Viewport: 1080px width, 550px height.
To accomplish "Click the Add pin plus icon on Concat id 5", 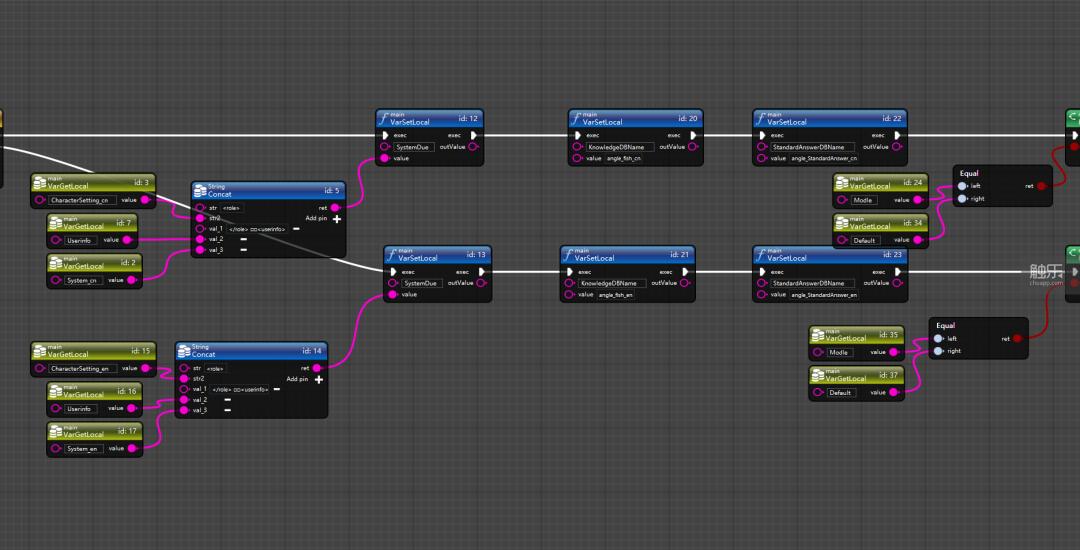I will pos(337,219).
